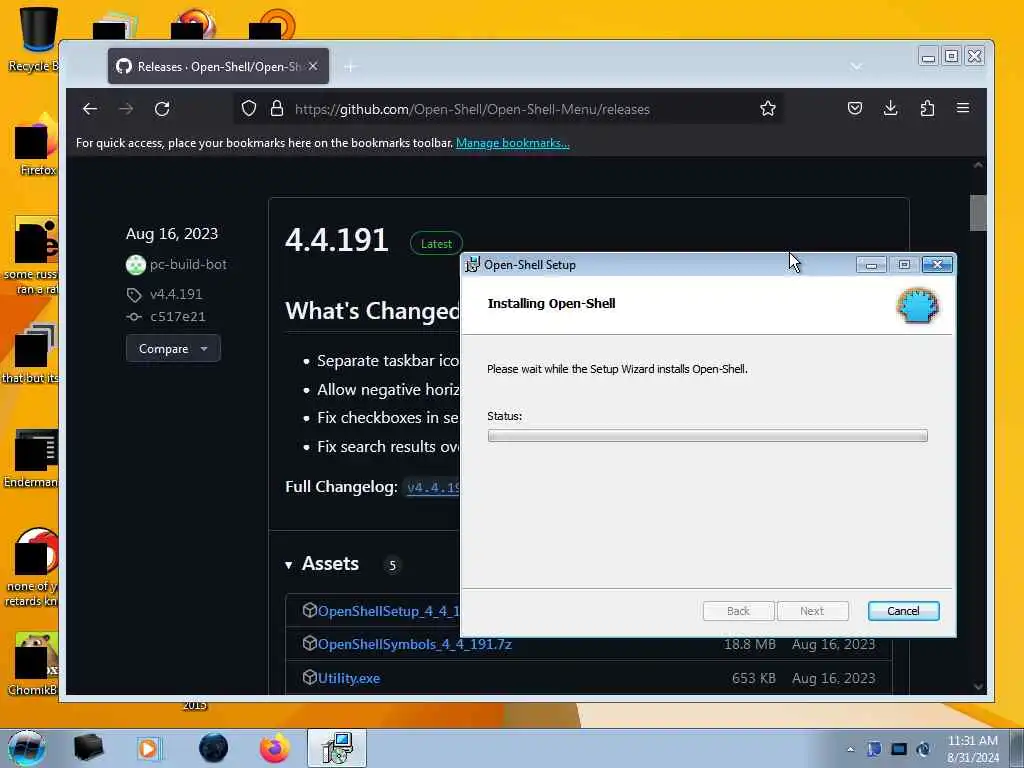Open the Windows Start orb

(27, 748)
